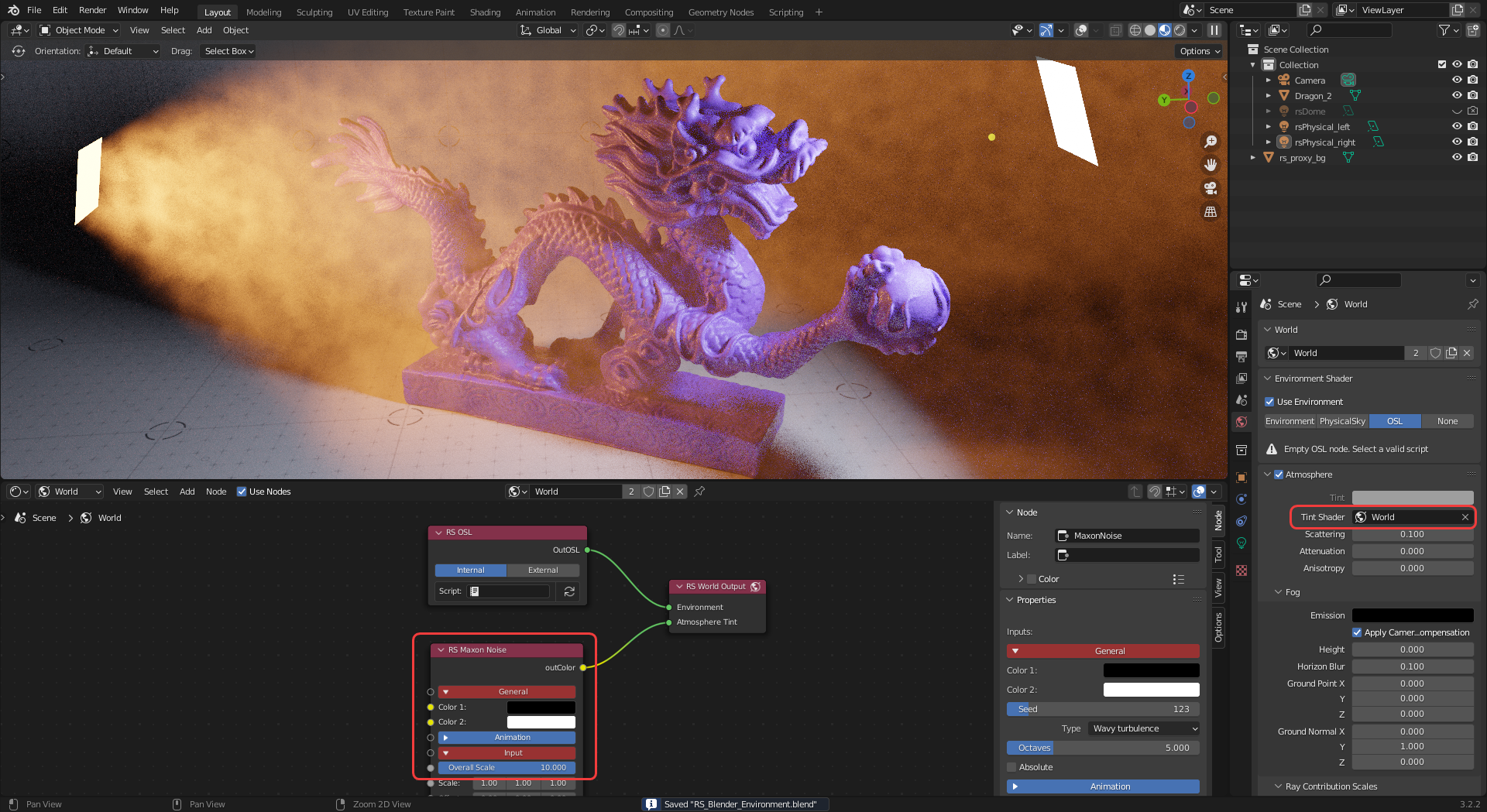Viewport: 1487px width, 812px height.
Task: Click the Name field MaxonNoise
Action: click(1128, 536)
